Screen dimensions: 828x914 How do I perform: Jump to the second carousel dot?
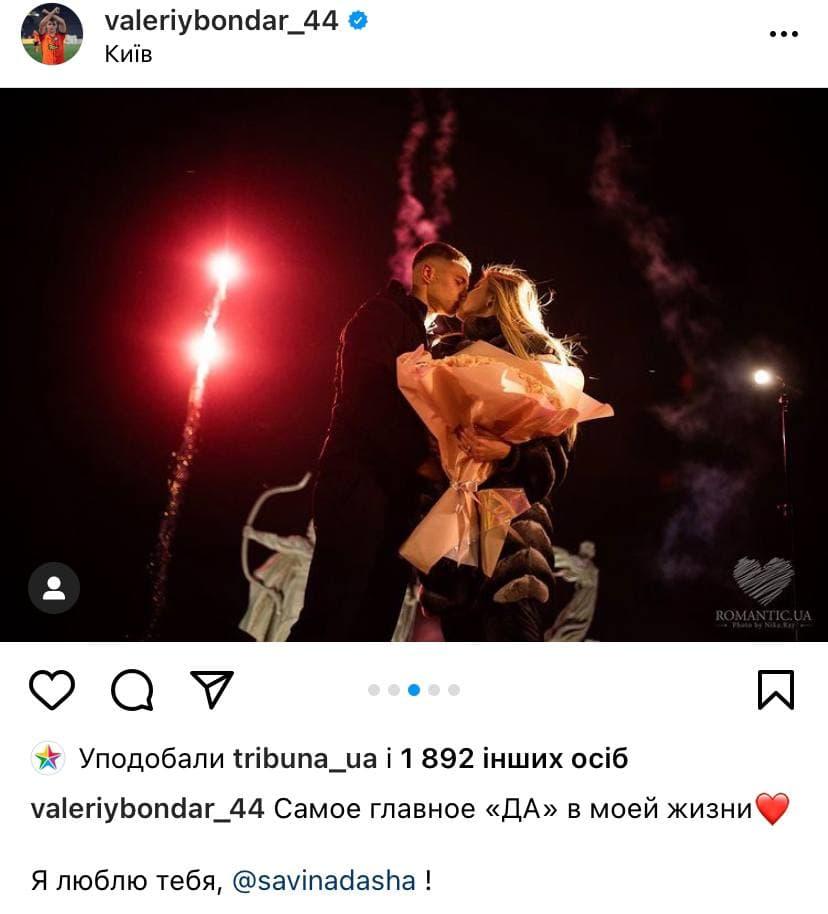pyautogui.click(x=394, y=690)
